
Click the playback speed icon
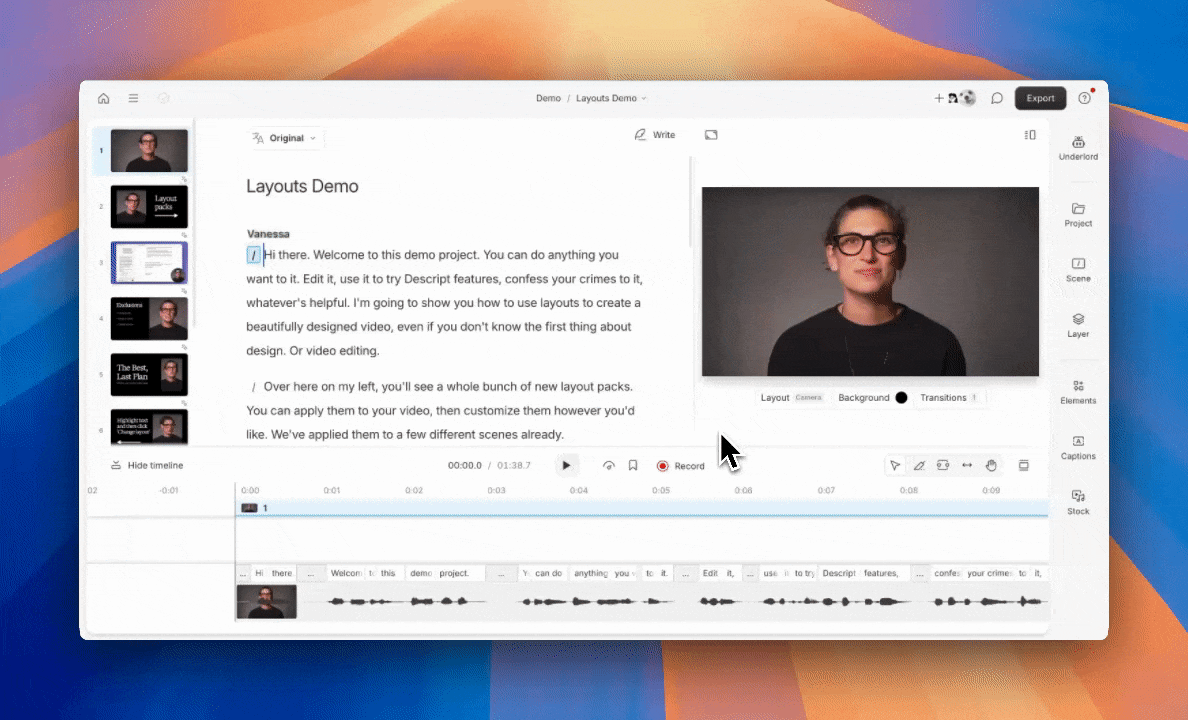pos(608,465)
